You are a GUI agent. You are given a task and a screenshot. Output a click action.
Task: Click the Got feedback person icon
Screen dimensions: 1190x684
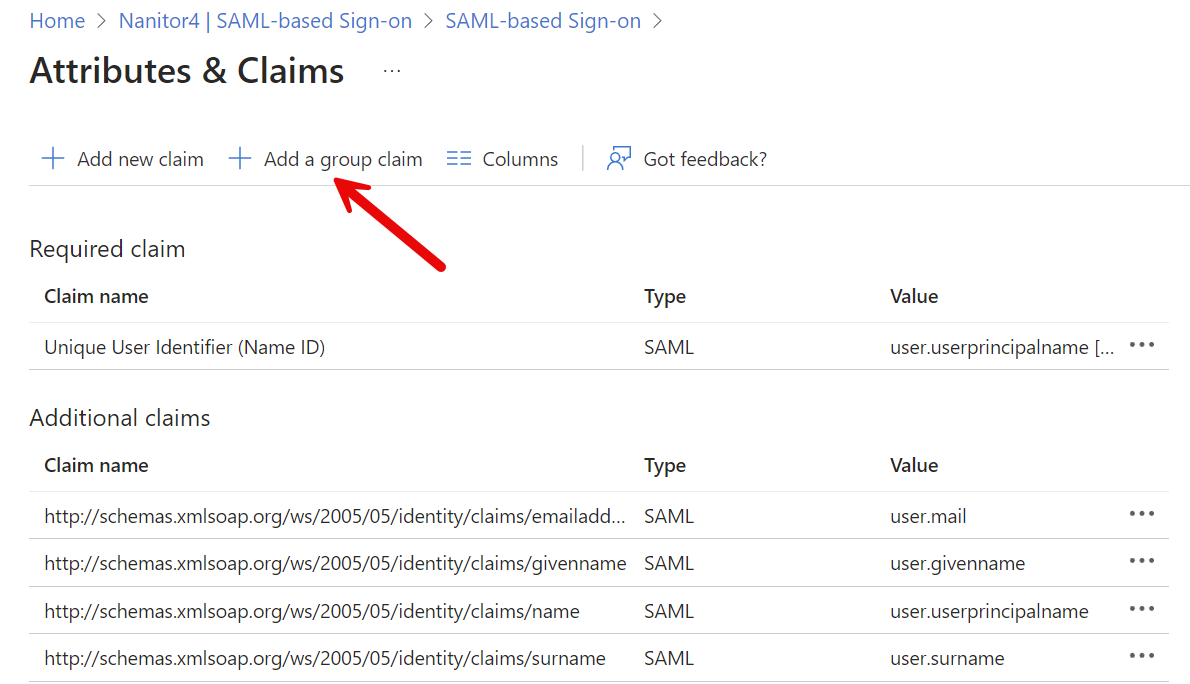(x=619, y=159)
